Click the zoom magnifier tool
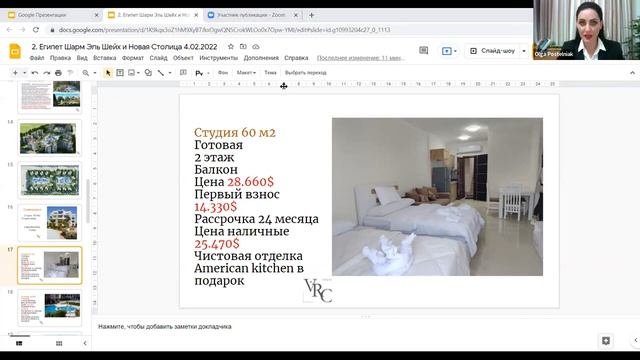Viewport: 640px width, 360px height. (x=85, y=73)
